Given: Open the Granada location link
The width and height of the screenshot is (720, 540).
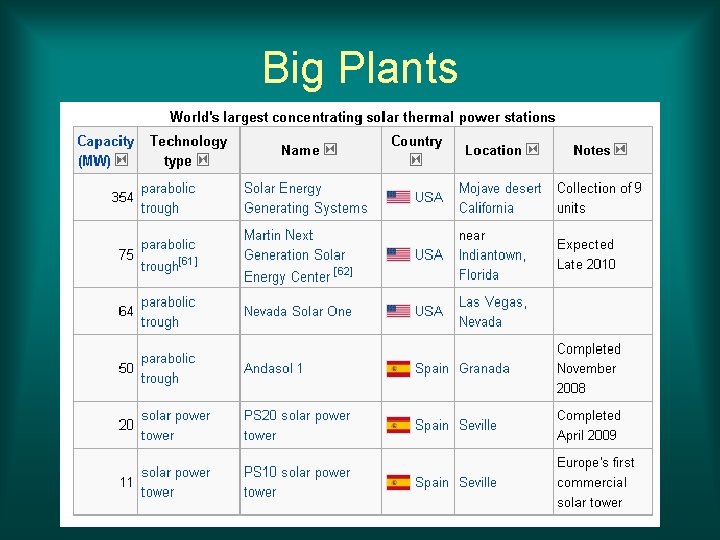Looking at the screenshot, I should (x=484, y=368).
